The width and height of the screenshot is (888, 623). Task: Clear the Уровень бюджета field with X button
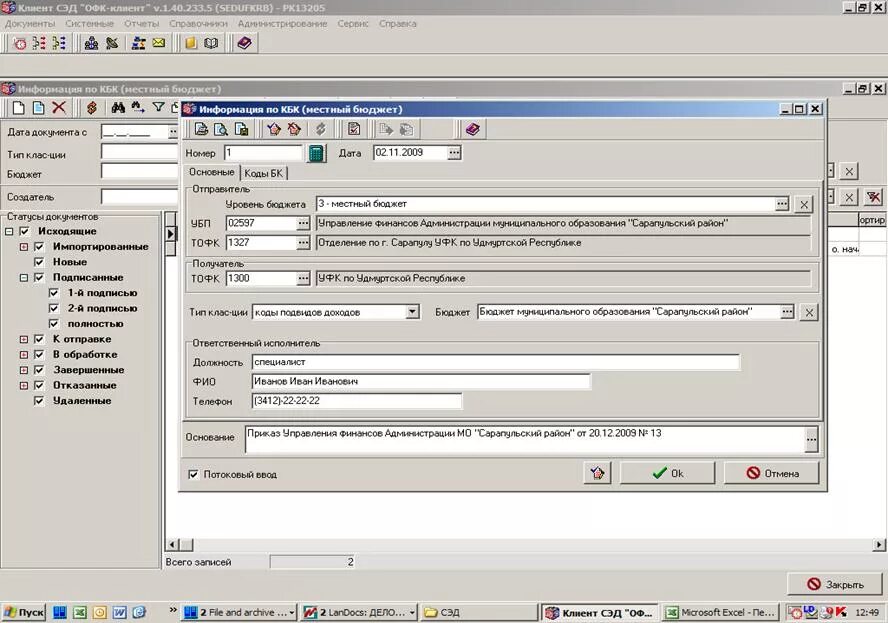(804, 204)
